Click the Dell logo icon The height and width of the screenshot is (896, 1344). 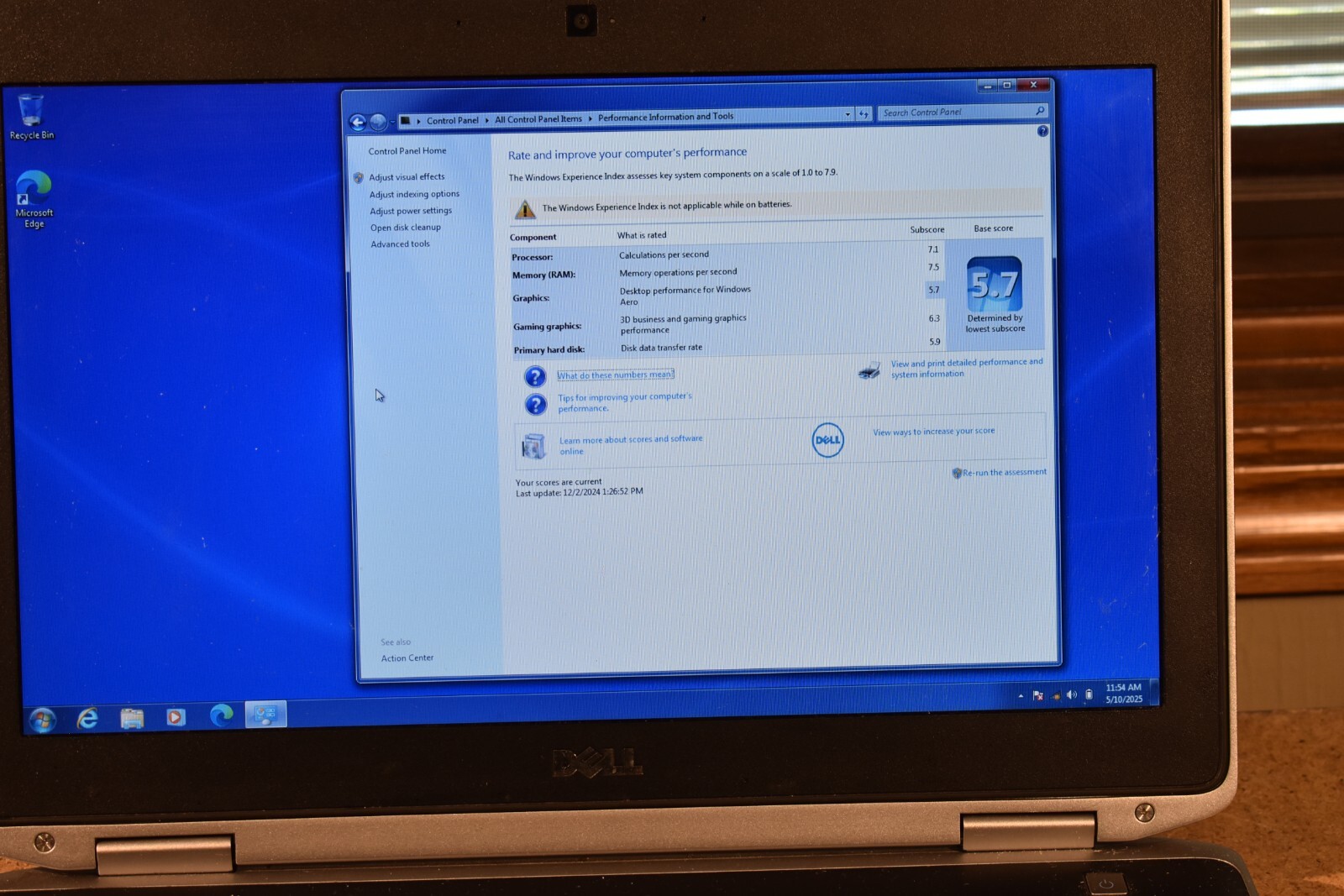pos(827,440)
